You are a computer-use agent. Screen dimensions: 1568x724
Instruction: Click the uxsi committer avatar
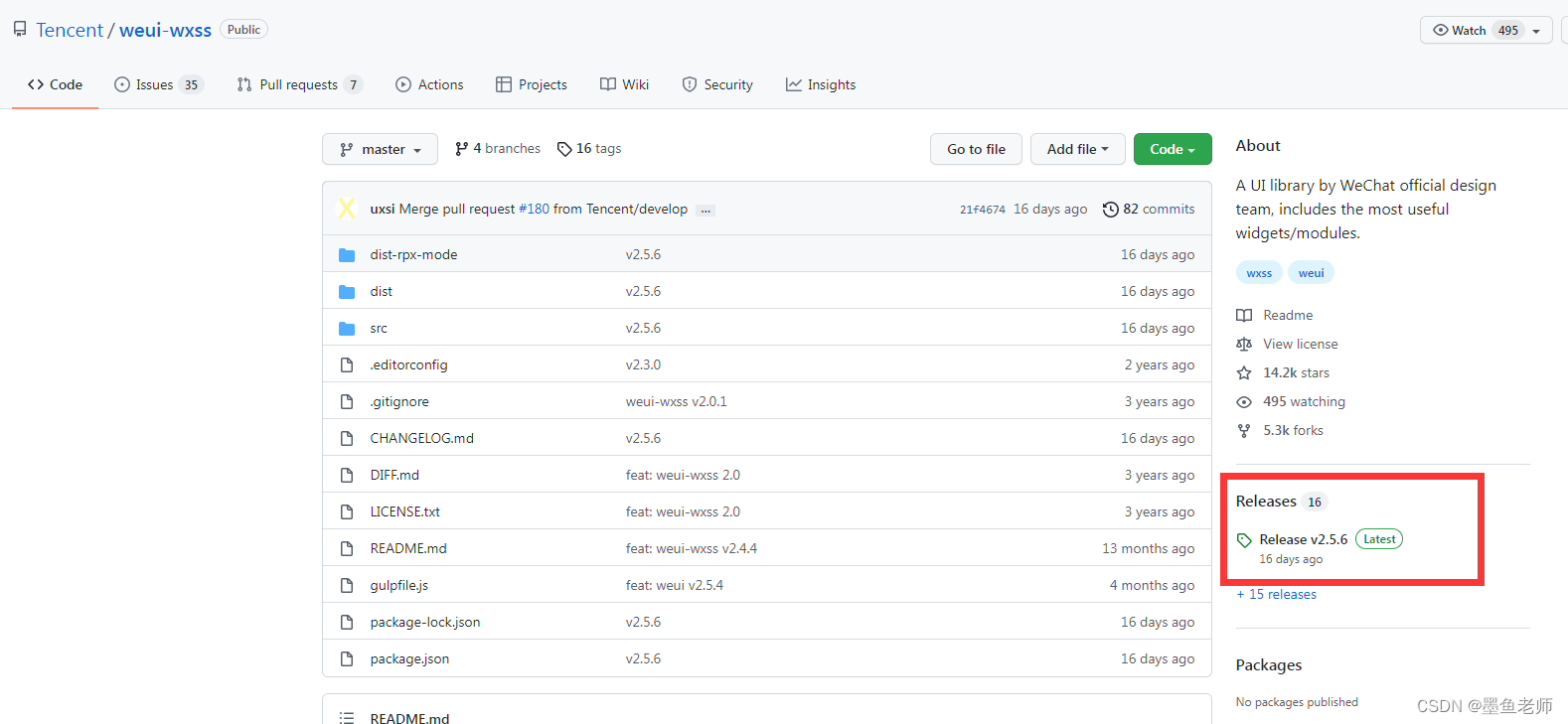click(347, 209)
